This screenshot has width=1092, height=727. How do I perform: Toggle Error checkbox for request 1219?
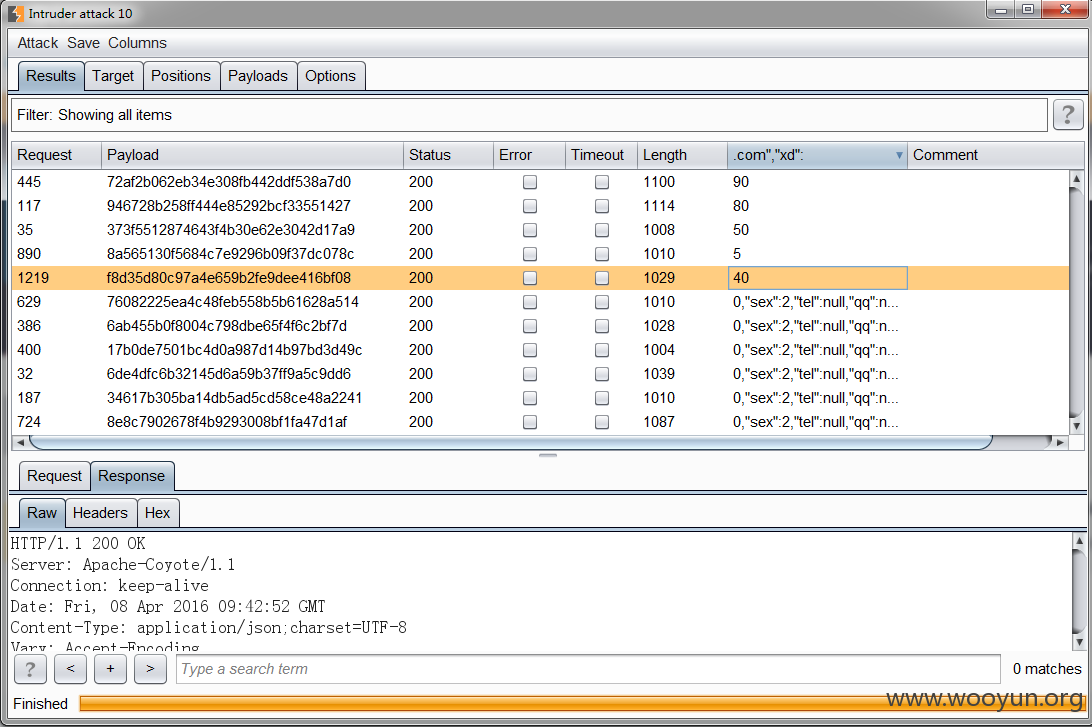click(x=530, y=278)
